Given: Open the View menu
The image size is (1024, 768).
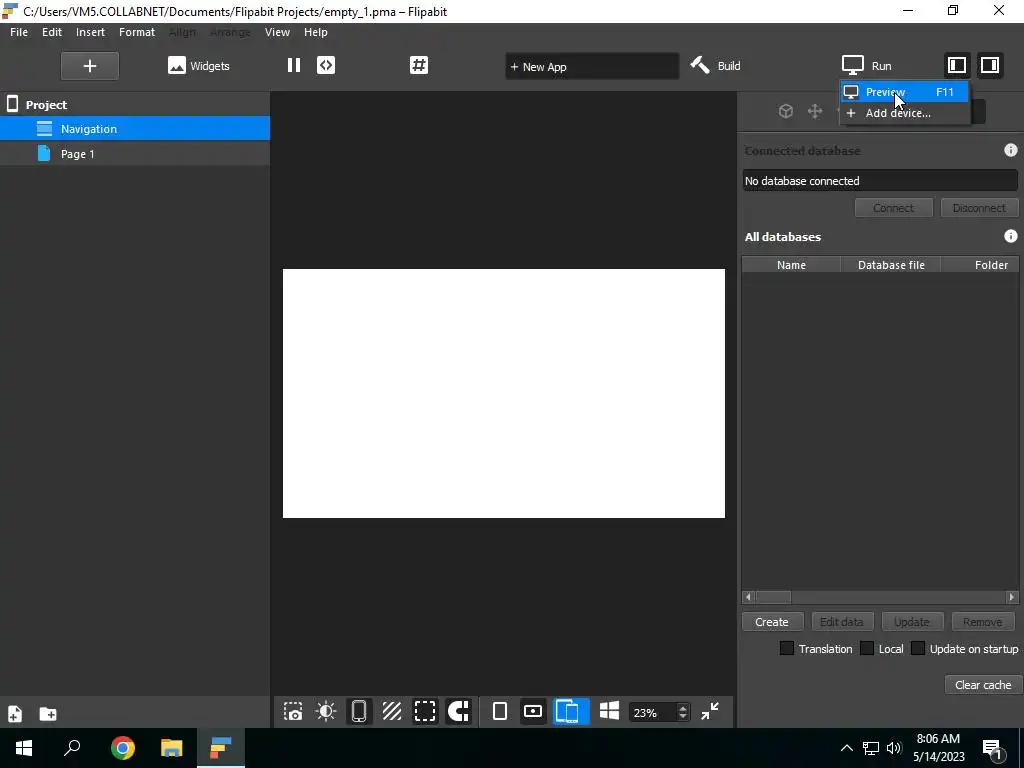Looking at the screenshot, I should point(277,32).
